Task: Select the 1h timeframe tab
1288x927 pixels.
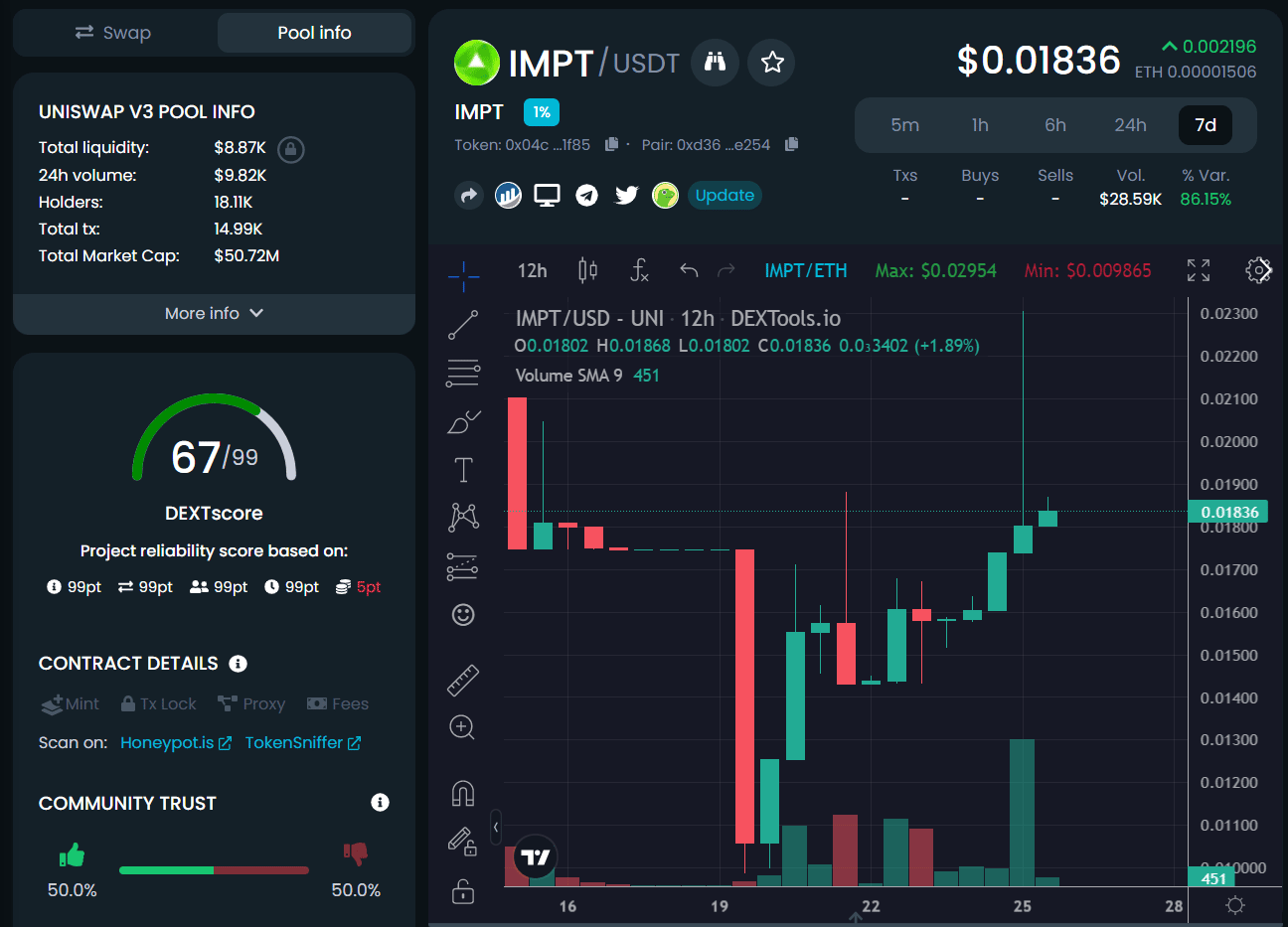Action: pyautogui.click(x=980, y=125)
